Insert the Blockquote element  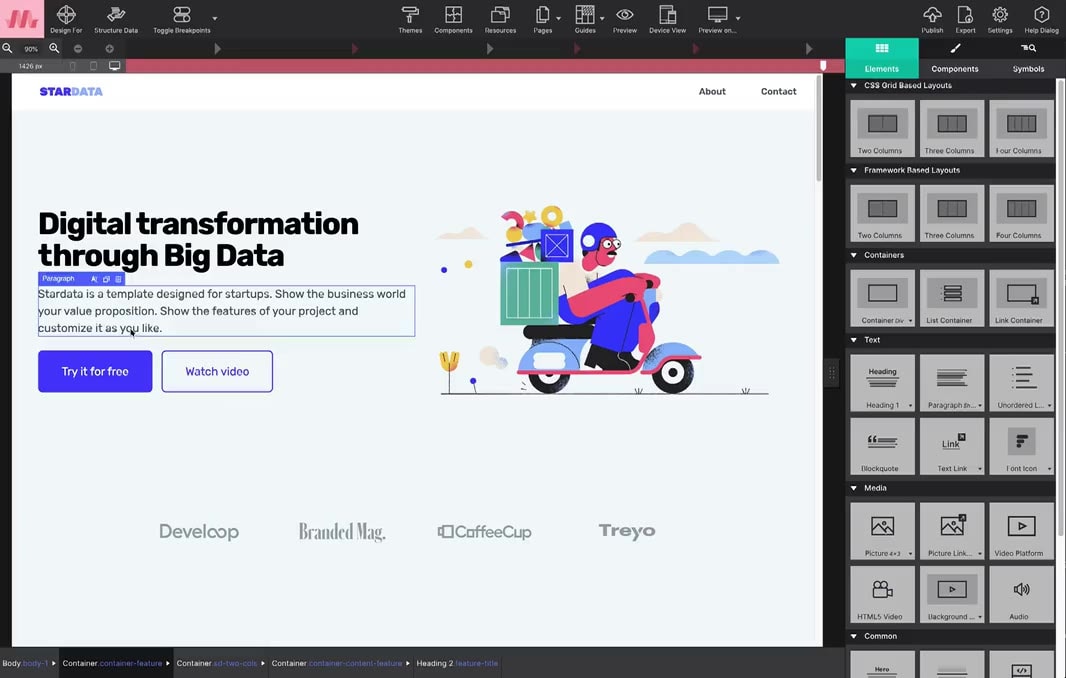[882, 445]
